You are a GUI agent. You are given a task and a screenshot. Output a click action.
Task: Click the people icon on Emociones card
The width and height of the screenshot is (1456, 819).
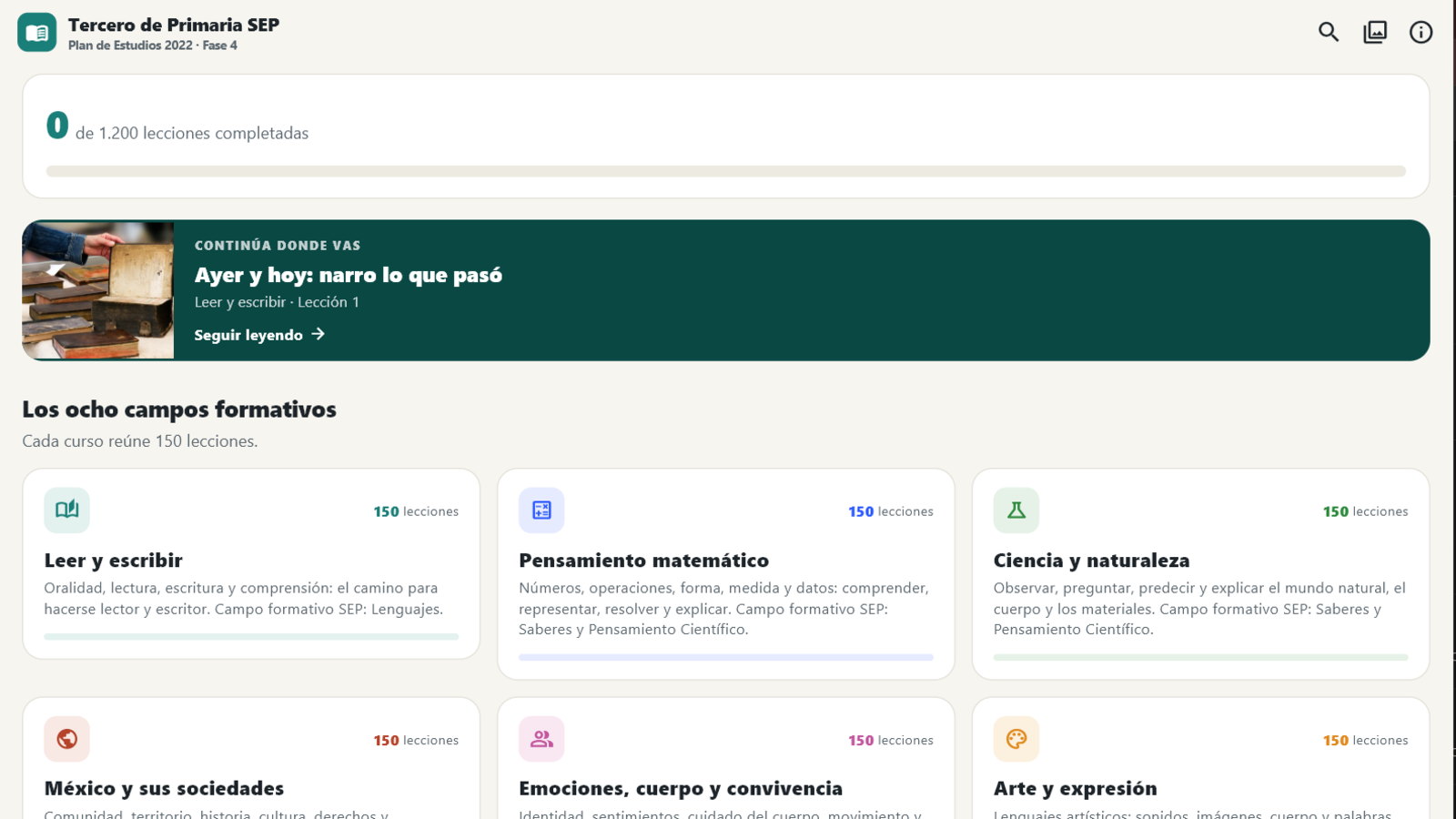pyautogui.click(x=541, y=739)
